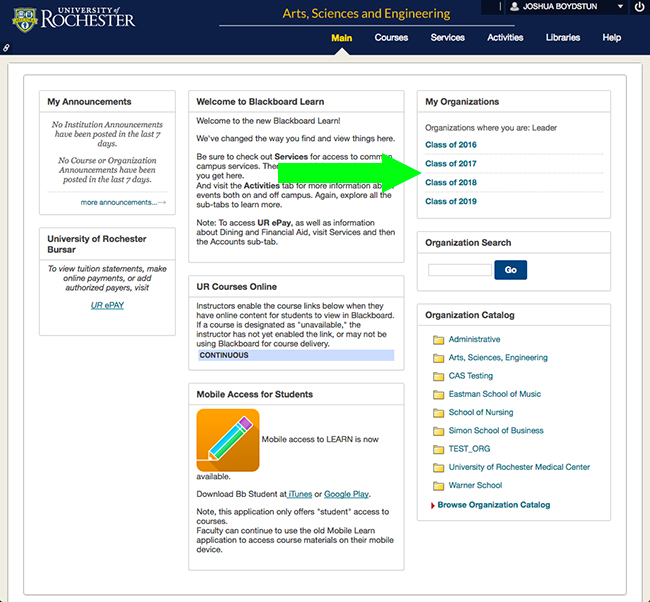Click the more announcements link
Viewport: 650px width, 602px height.
coord(123,202)
